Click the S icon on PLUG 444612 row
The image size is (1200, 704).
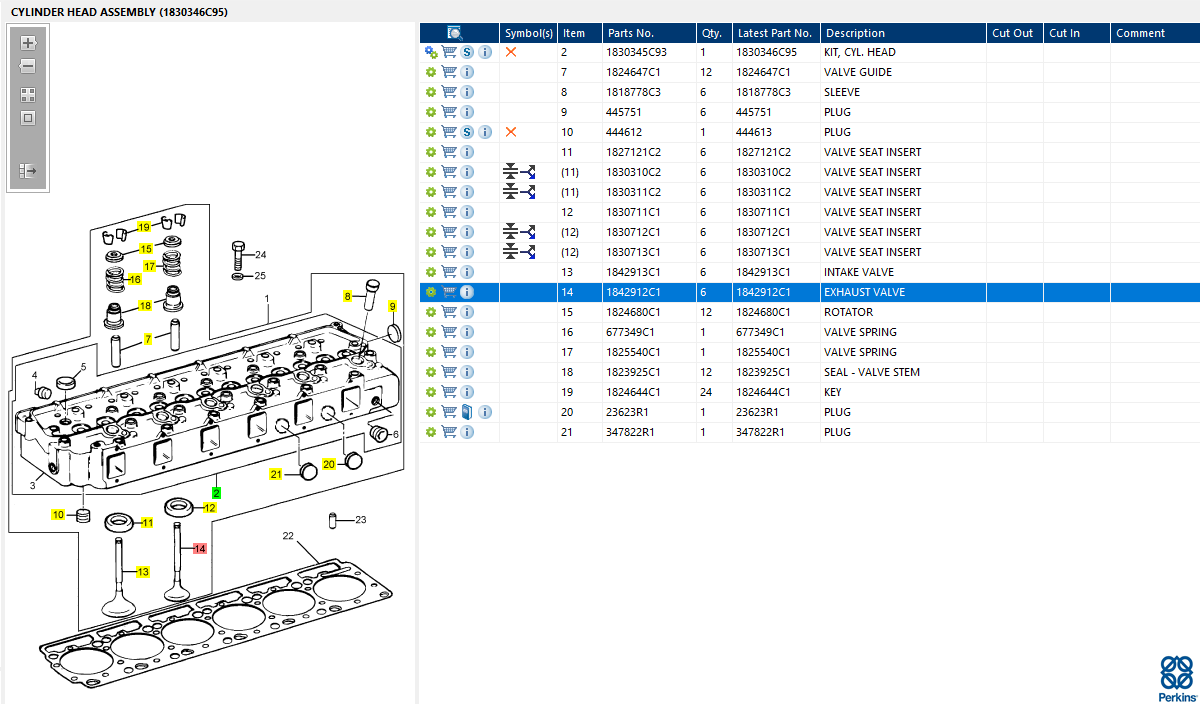click(x=467, y=132)
